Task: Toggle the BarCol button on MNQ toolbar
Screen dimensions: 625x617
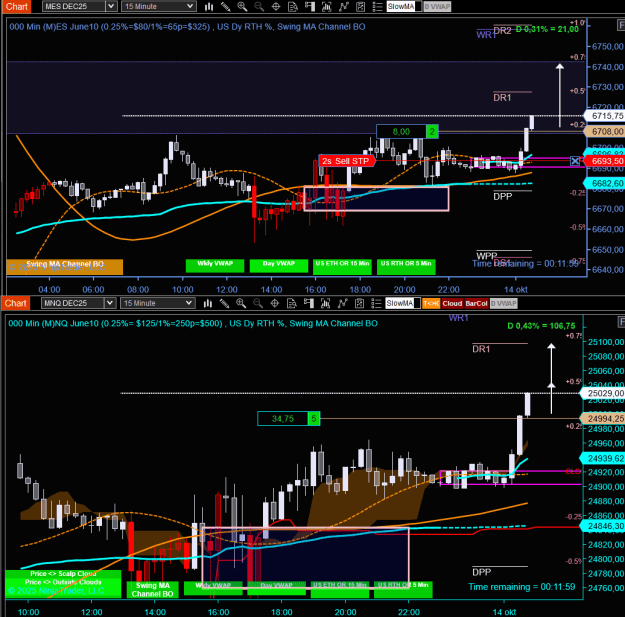Action: pyautogui.click(x=476, y=303)
